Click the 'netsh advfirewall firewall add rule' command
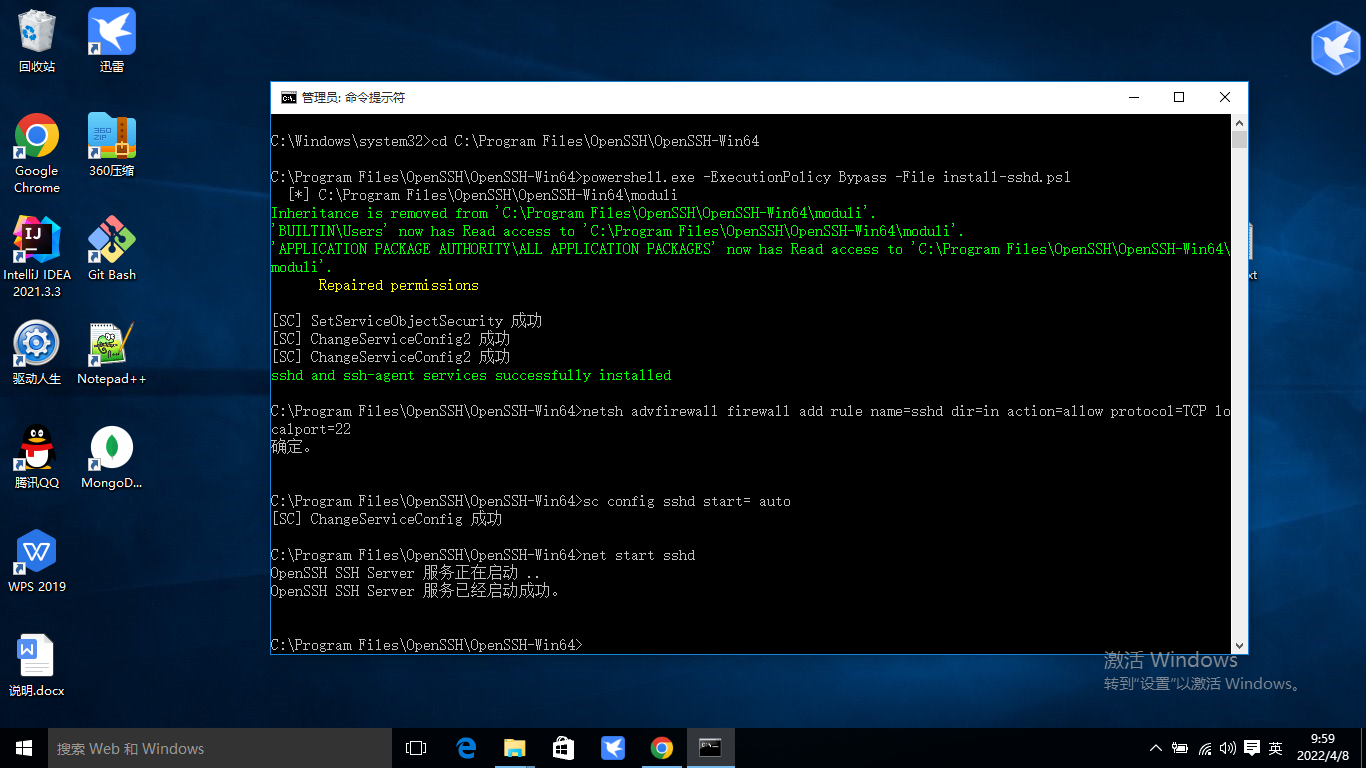The width and height of the screenshot is (1366, 768). [x=751, y=420]
